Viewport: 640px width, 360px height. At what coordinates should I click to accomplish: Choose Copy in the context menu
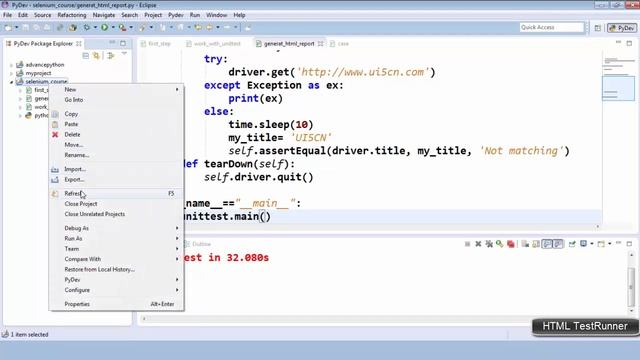pyautogui.click(x=116, y=114)
